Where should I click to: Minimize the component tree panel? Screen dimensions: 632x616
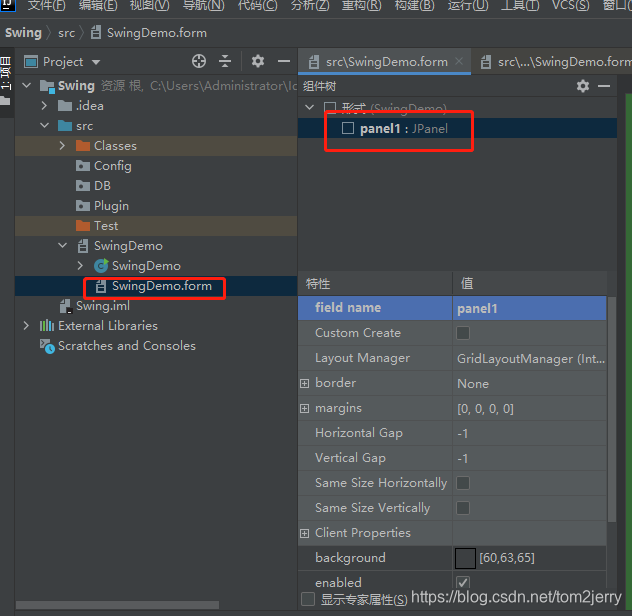coord(604,86)
